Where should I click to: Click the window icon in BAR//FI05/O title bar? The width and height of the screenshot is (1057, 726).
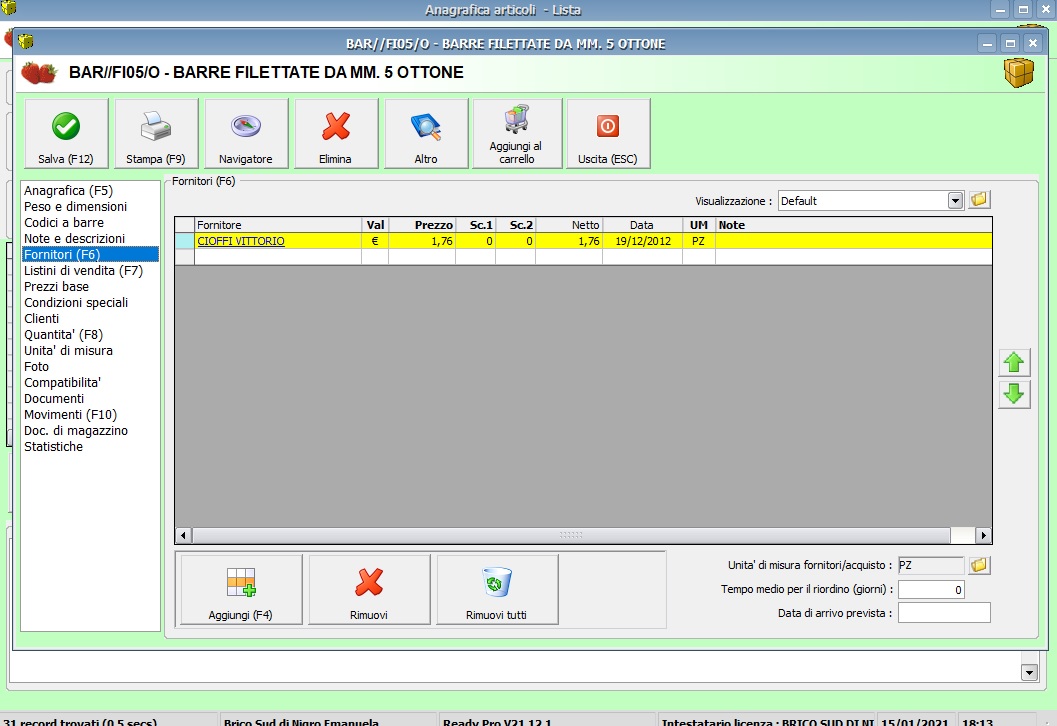point(26,42)
